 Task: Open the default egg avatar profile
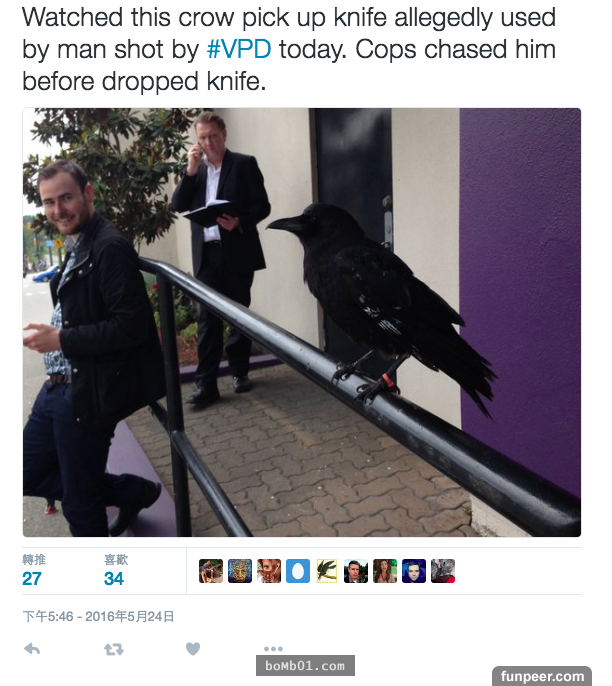click(x=298, y=571)
